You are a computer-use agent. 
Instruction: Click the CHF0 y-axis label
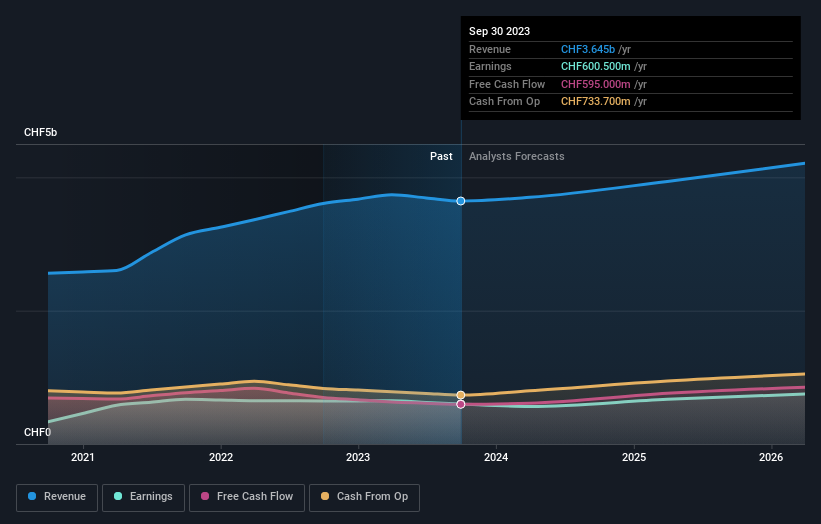(x=37, y=432)
